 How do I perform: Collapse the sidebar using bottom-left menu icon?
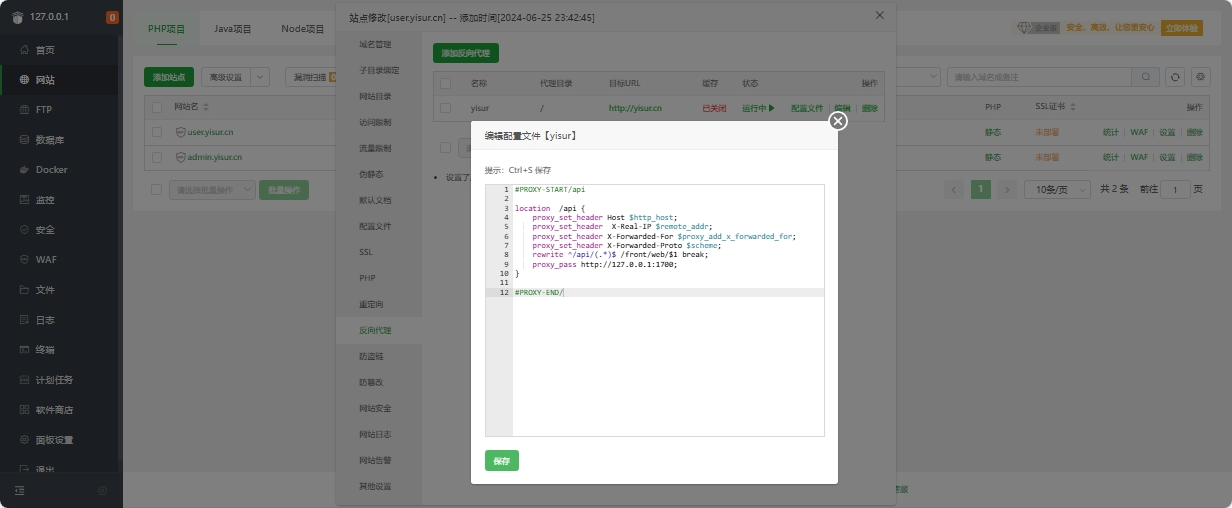click(19, 490)
